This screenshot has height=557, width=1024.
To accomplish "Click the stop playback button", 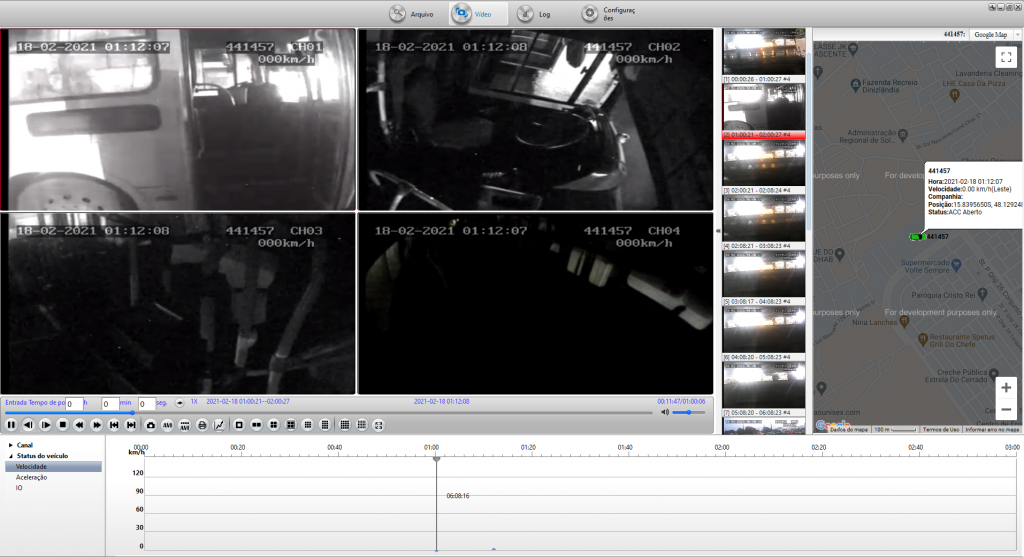I will [62, 425].
